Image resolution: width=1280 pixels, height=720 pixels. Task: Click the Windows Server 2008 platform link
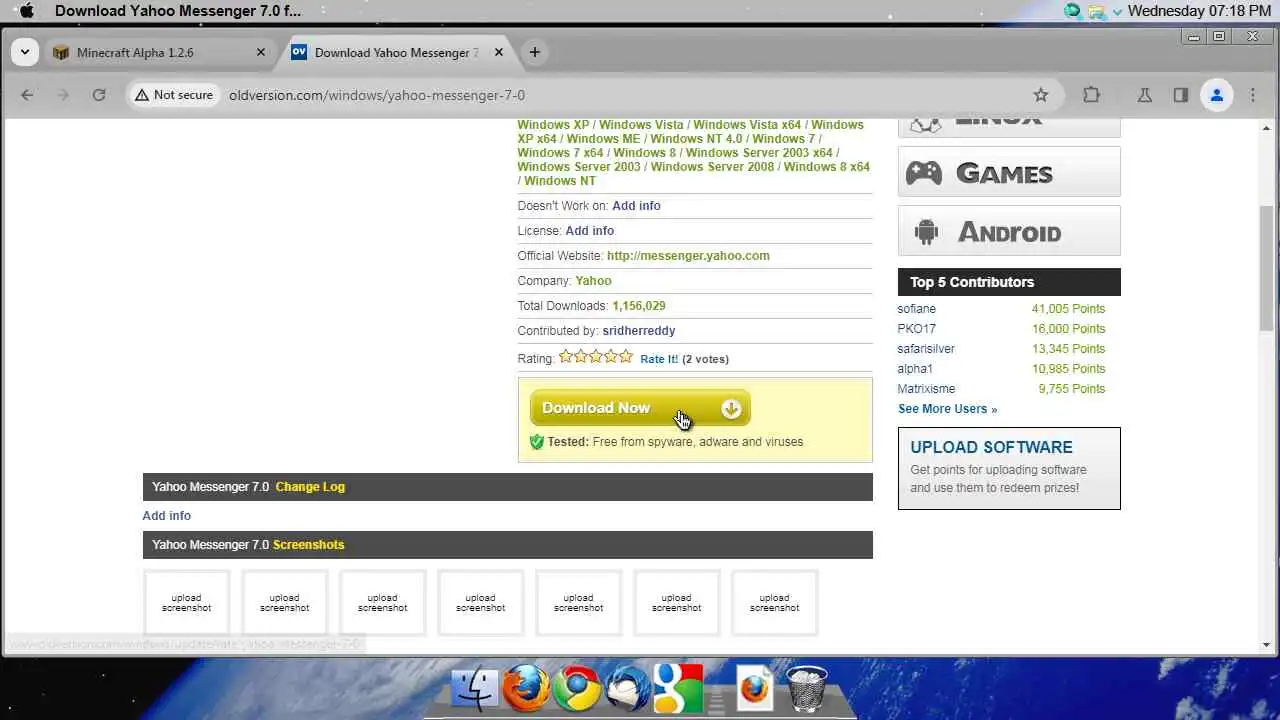coord(712,167)
